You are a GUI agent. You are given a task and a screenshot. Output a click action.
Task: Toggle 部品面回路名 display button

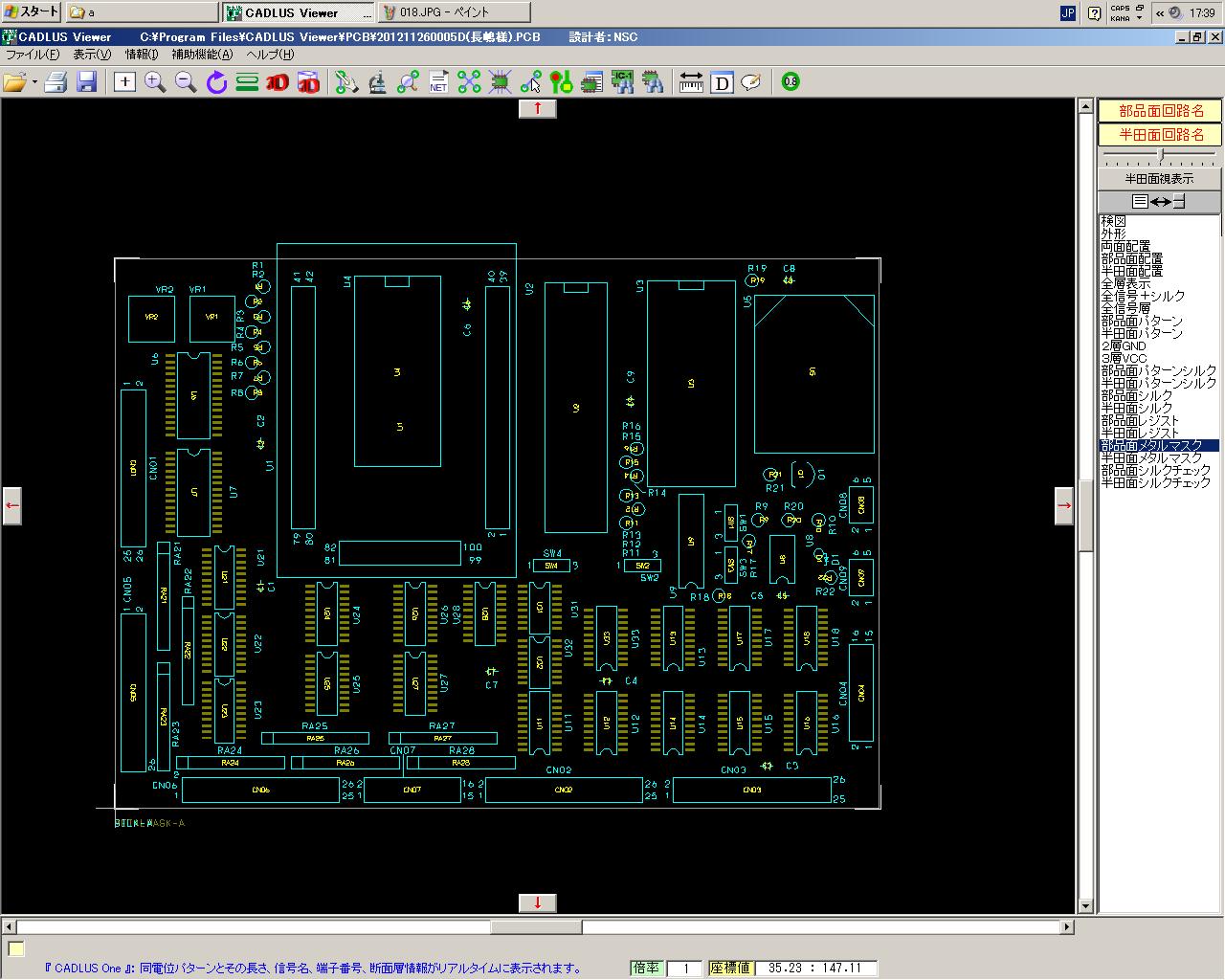[1160, 111]
